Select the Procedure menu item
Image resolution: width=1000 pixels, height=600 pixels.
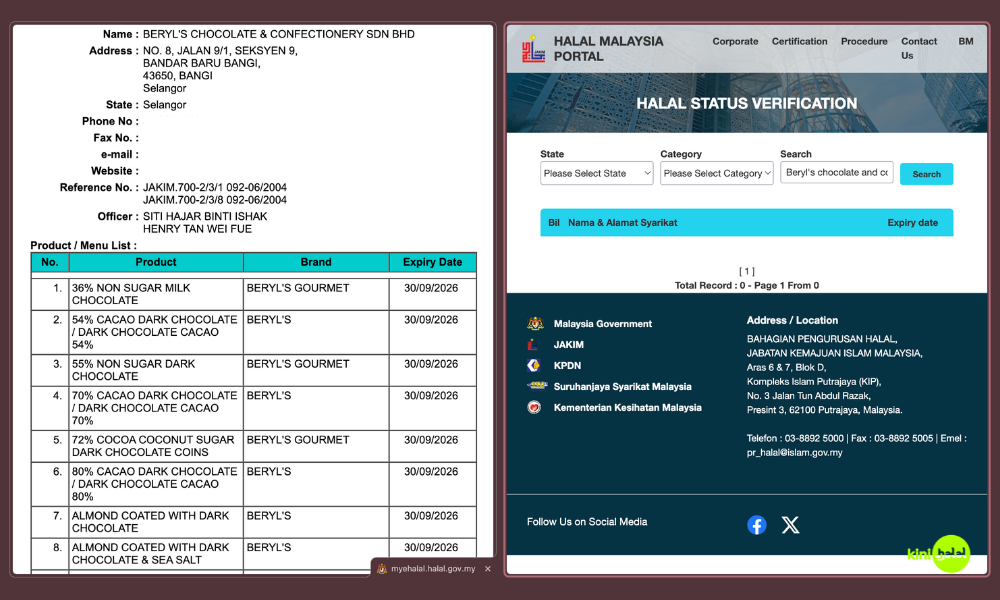click(x=864, y=42)
